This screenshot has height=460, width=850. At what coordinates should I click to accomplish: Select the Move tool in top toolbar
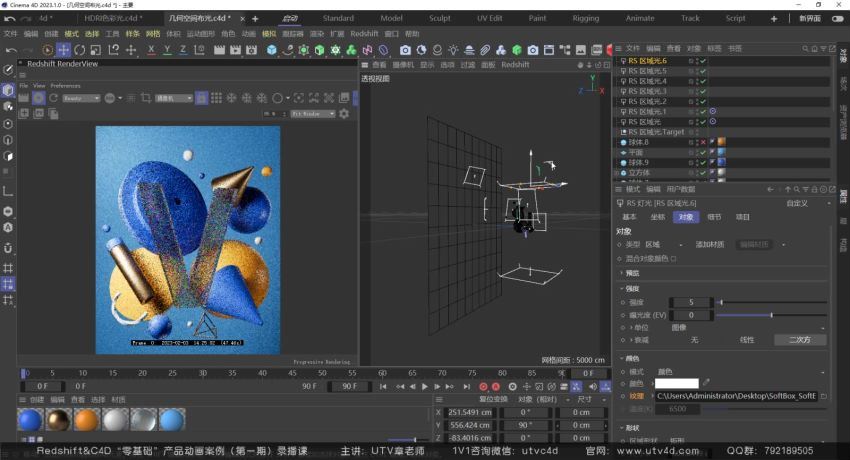tap(63, 50)
